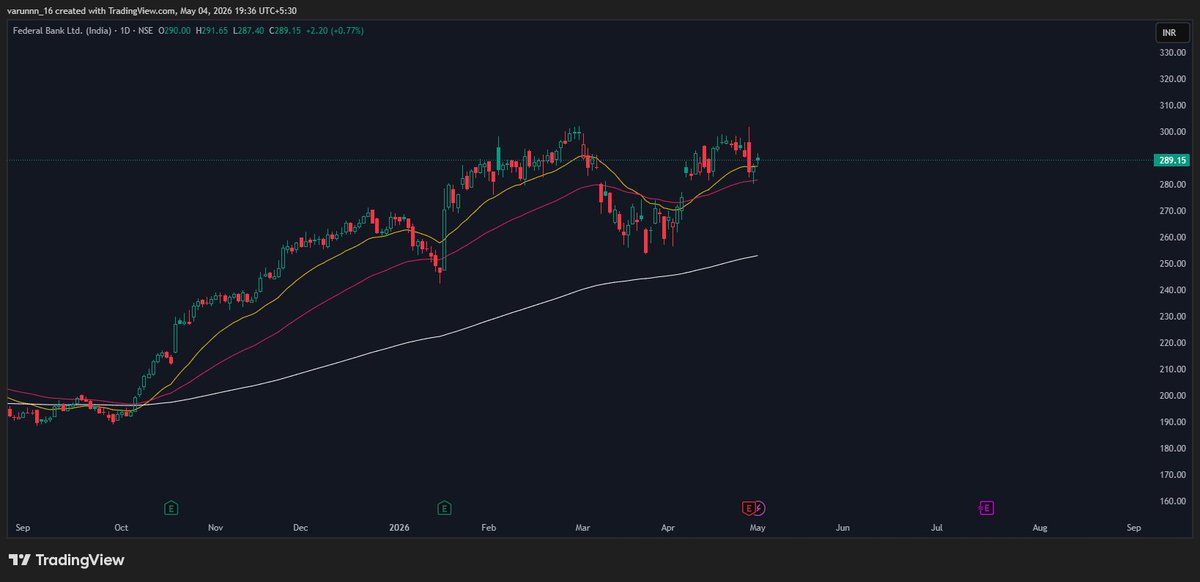Click the 250.00 price axis label
Screen dimensions: 1200x582
coord(1172,264)
